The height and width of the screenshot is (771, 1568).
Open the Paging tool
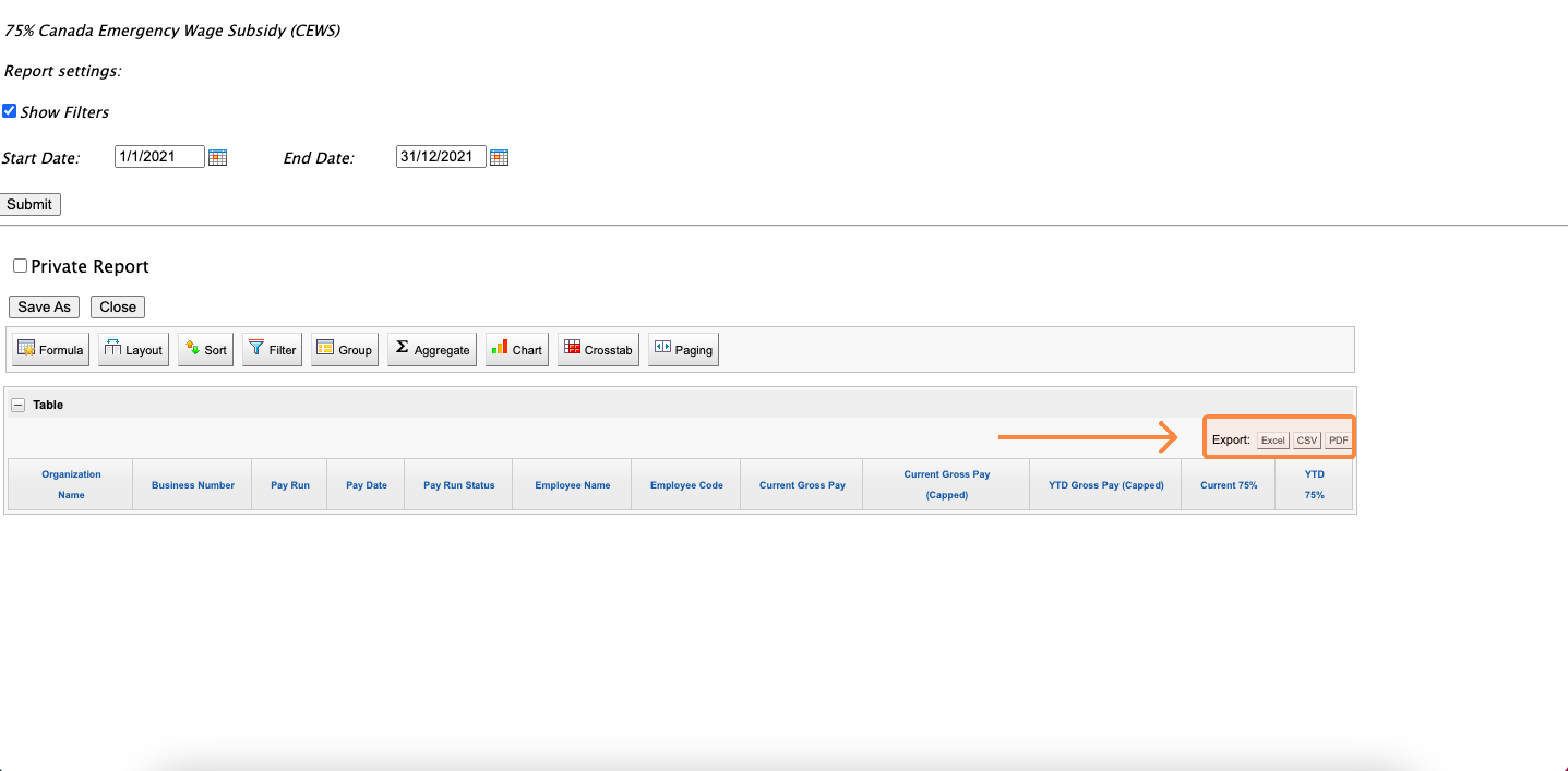684,350
